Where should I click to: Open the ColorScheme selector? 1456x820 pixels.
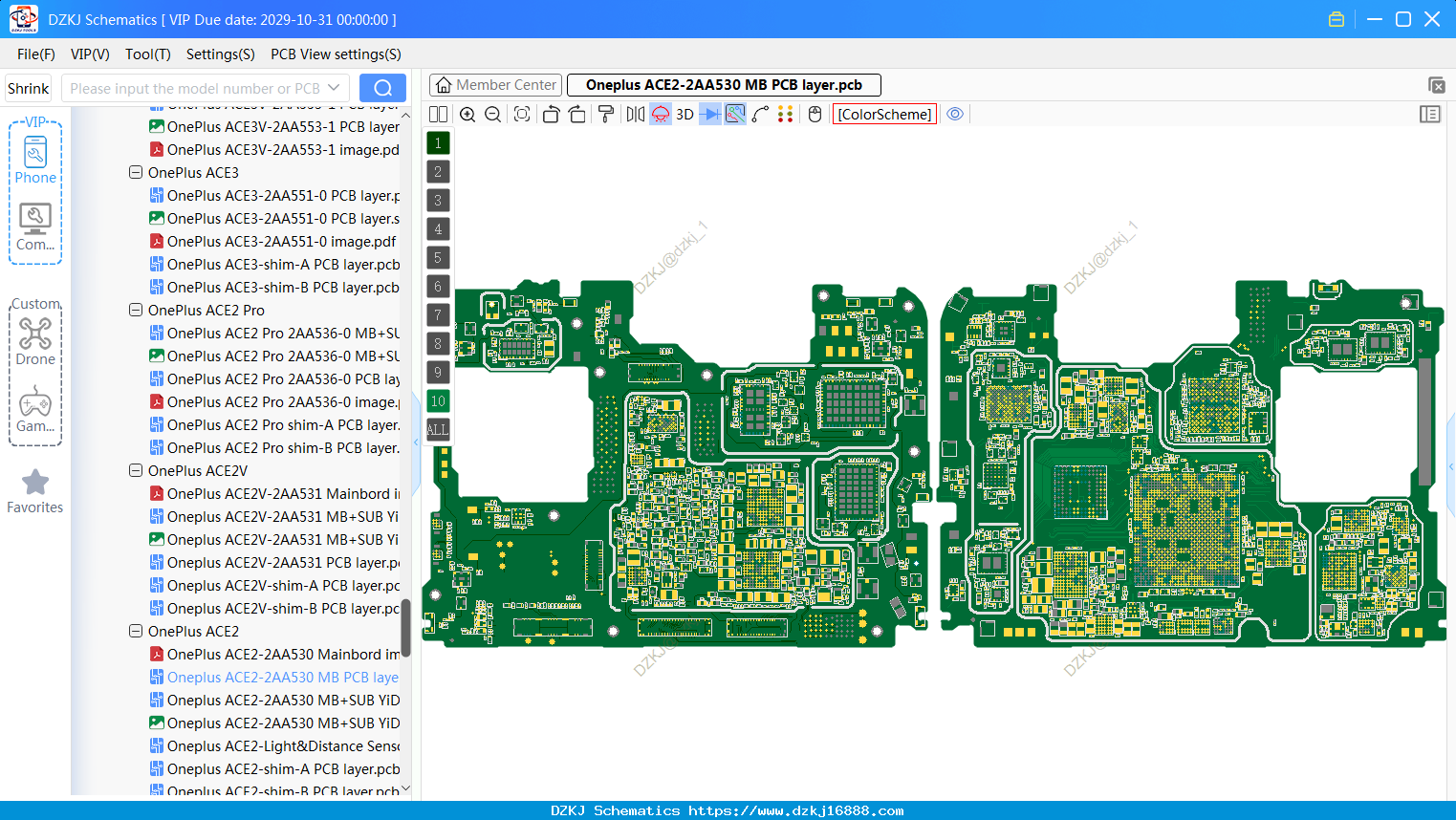884,115
